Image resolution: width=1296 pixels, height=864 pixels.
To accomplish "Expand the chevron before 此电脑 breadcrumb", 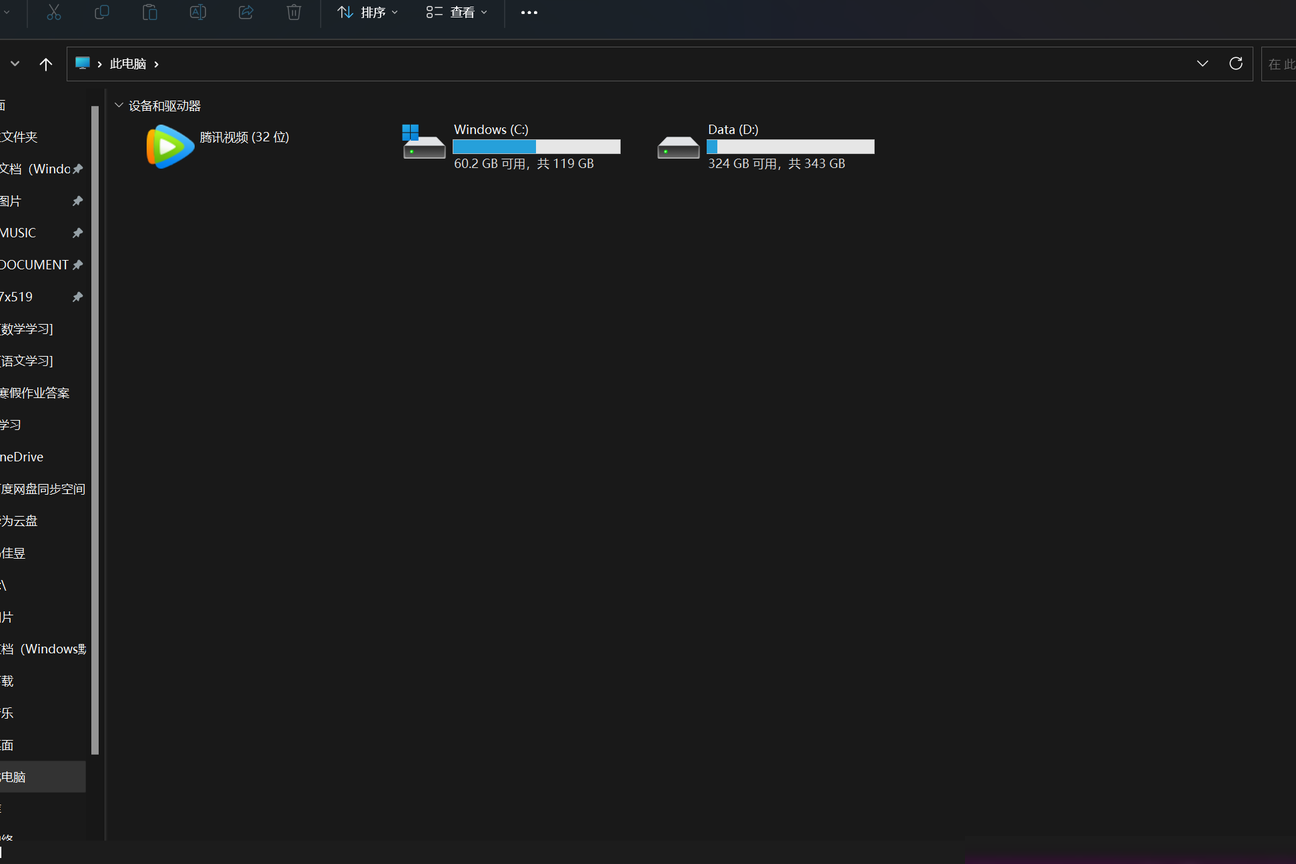I will click(100, 64).
